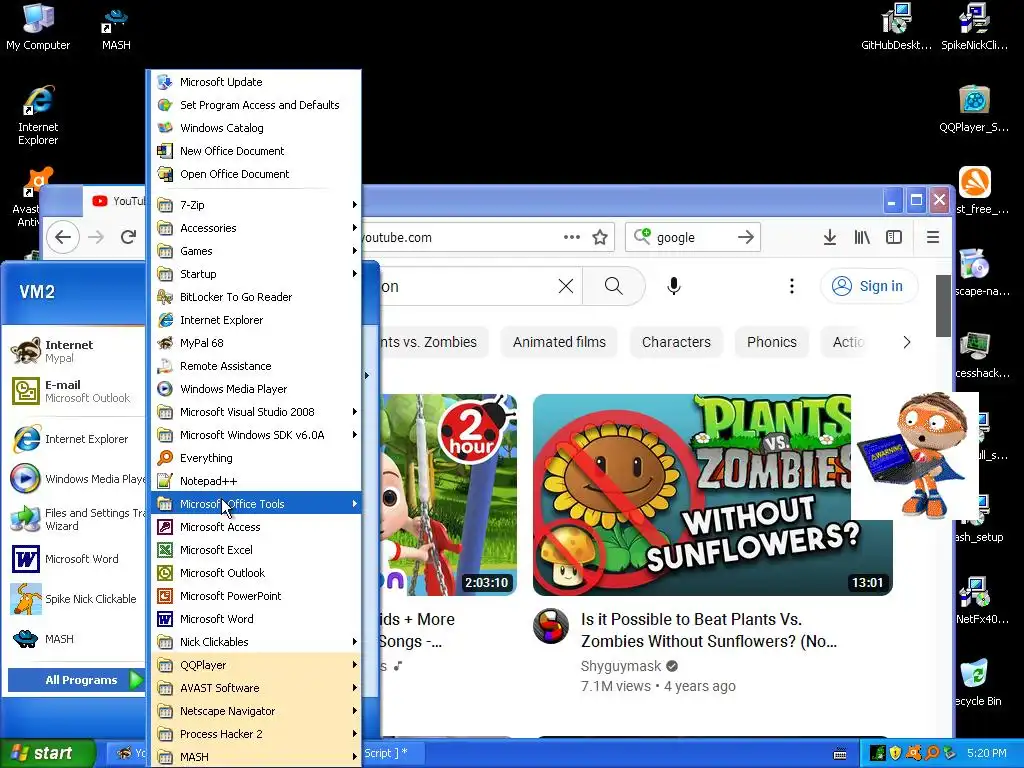Click the YouTube voice search microphone

pyautogui.click(x=674, y=286)
